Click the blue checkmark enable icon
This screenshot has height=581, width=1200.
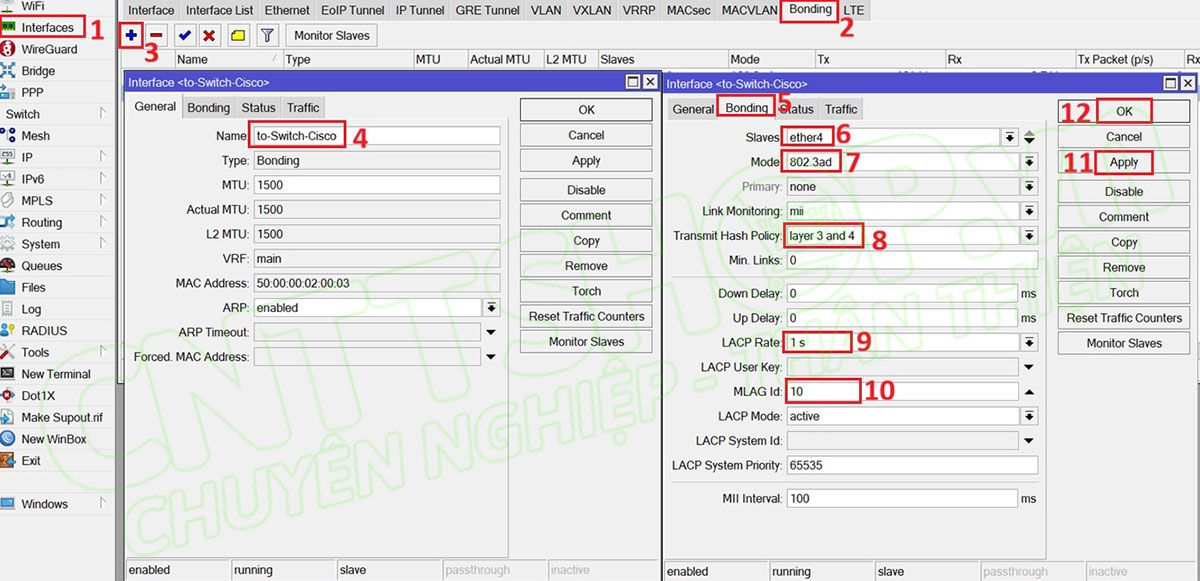[185, 35]
